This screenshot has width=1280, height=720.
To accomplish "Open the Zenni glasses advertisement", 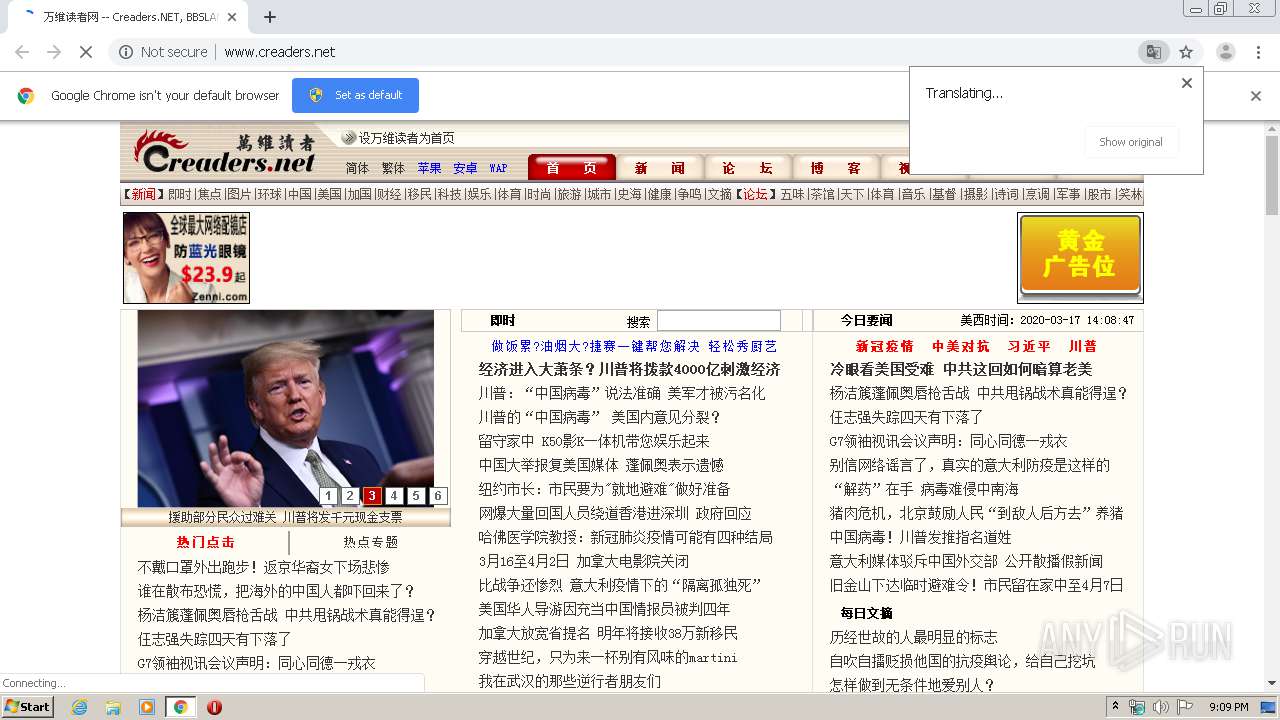I will (186, 258).
